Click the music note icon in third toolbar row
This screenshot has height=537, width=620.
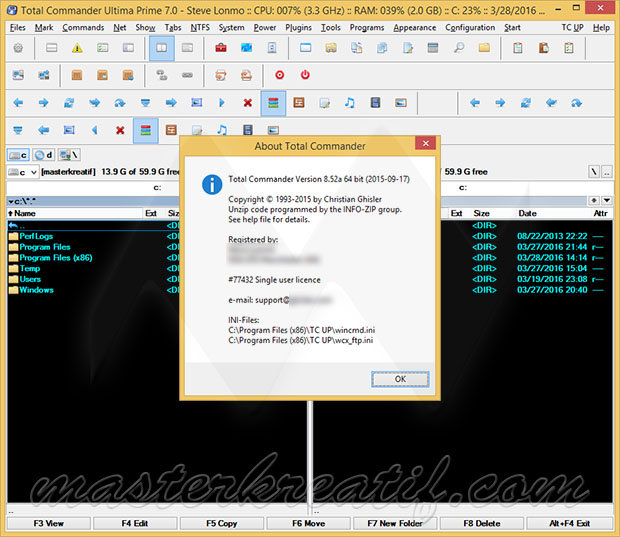(x=350, y=103)
